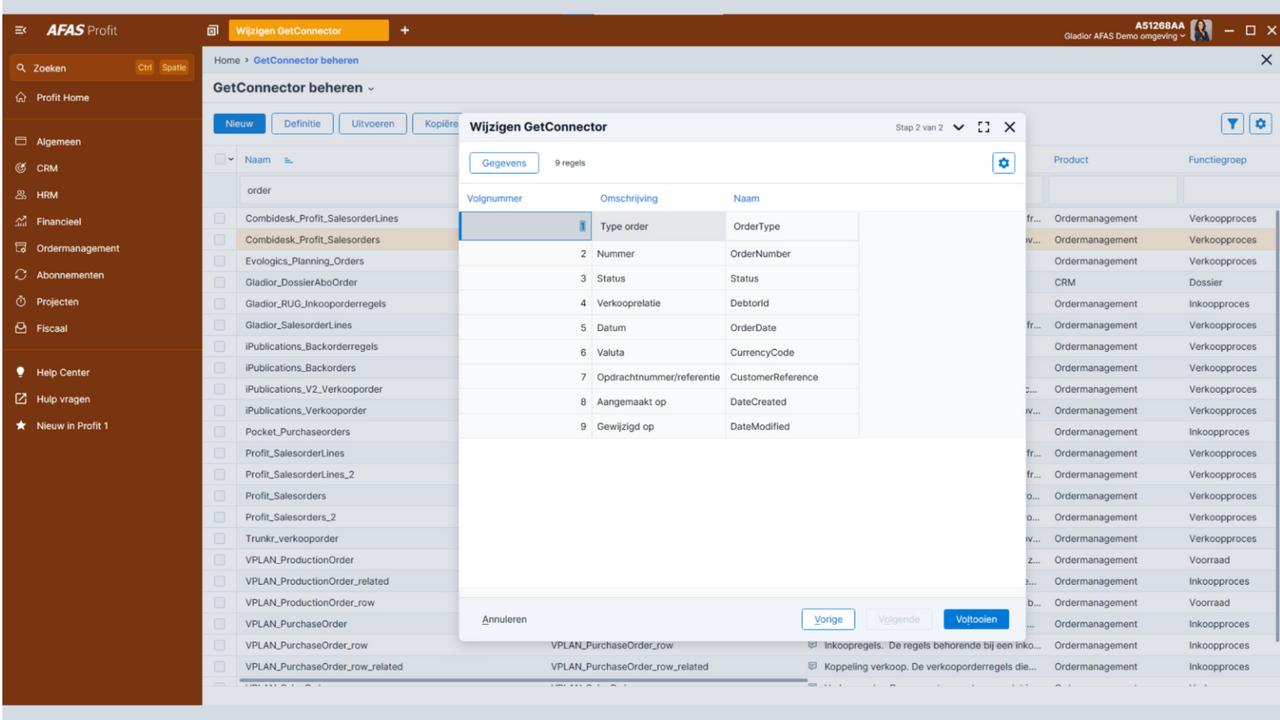Open CRM menu in sidebar

point(46,169)
